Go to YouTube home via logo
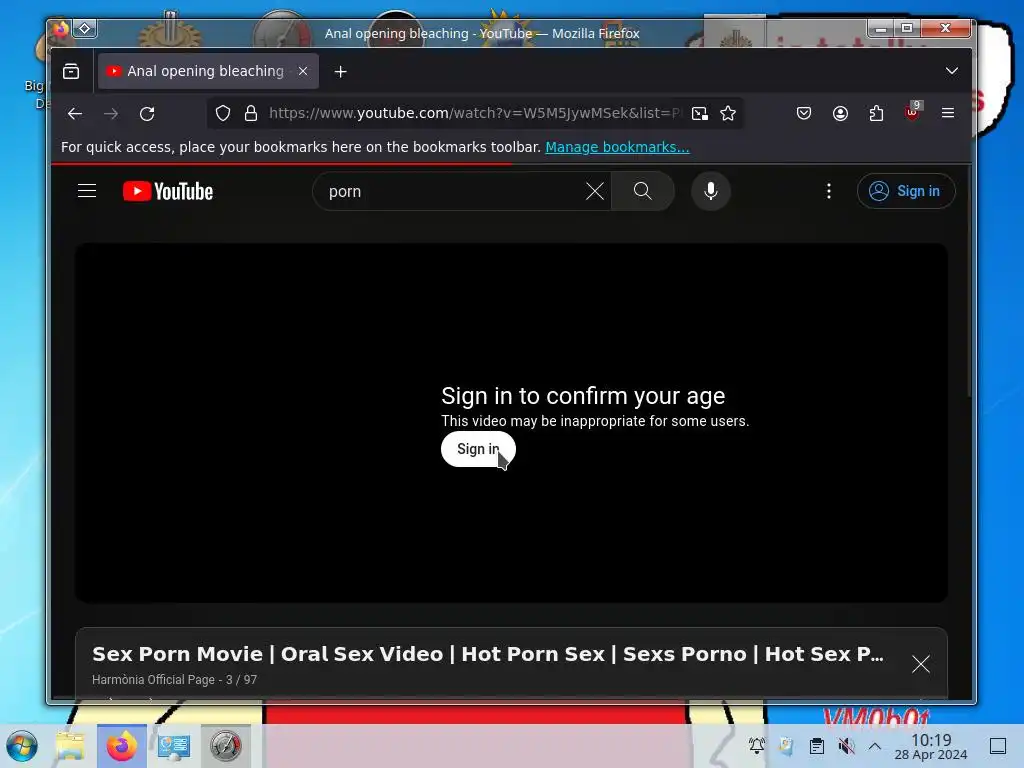The image size is (1024, 768). (x=168, y=191)
